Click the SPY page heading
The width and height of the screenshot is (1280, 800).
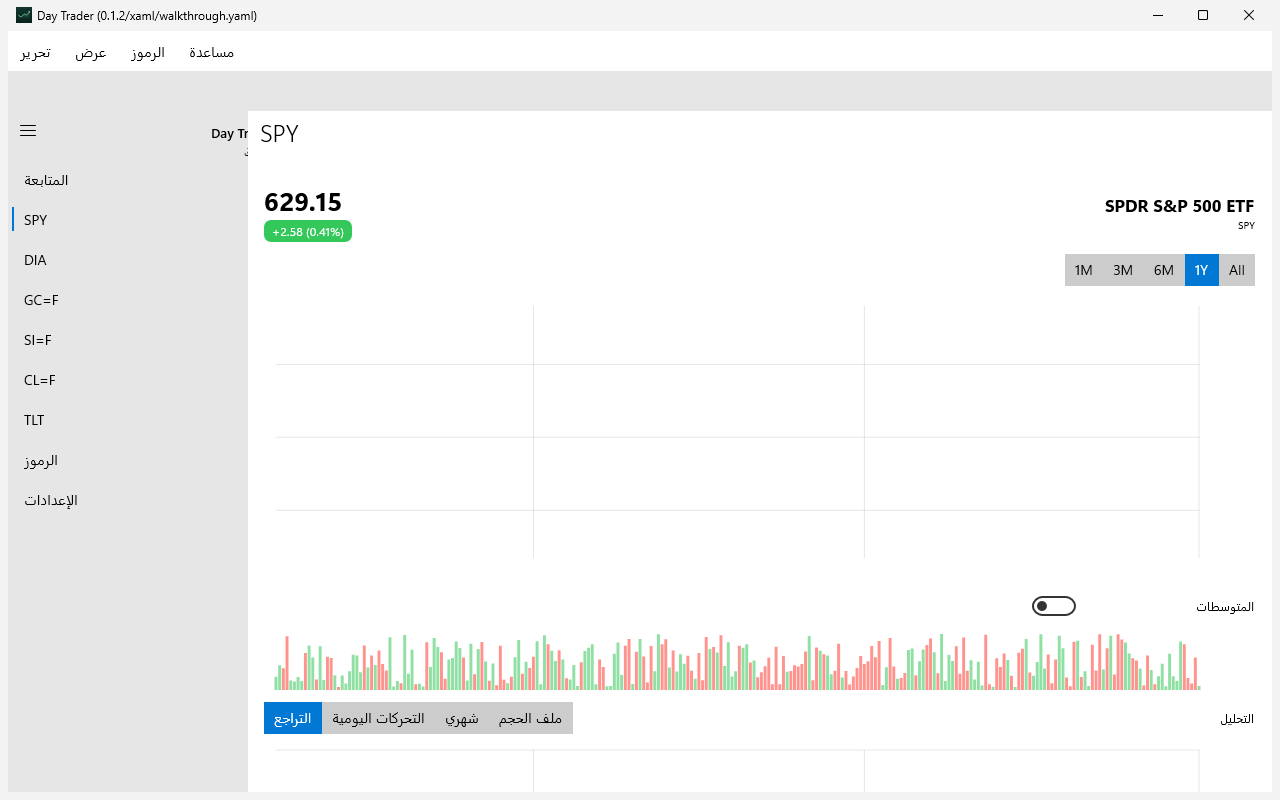pos(279,134)
